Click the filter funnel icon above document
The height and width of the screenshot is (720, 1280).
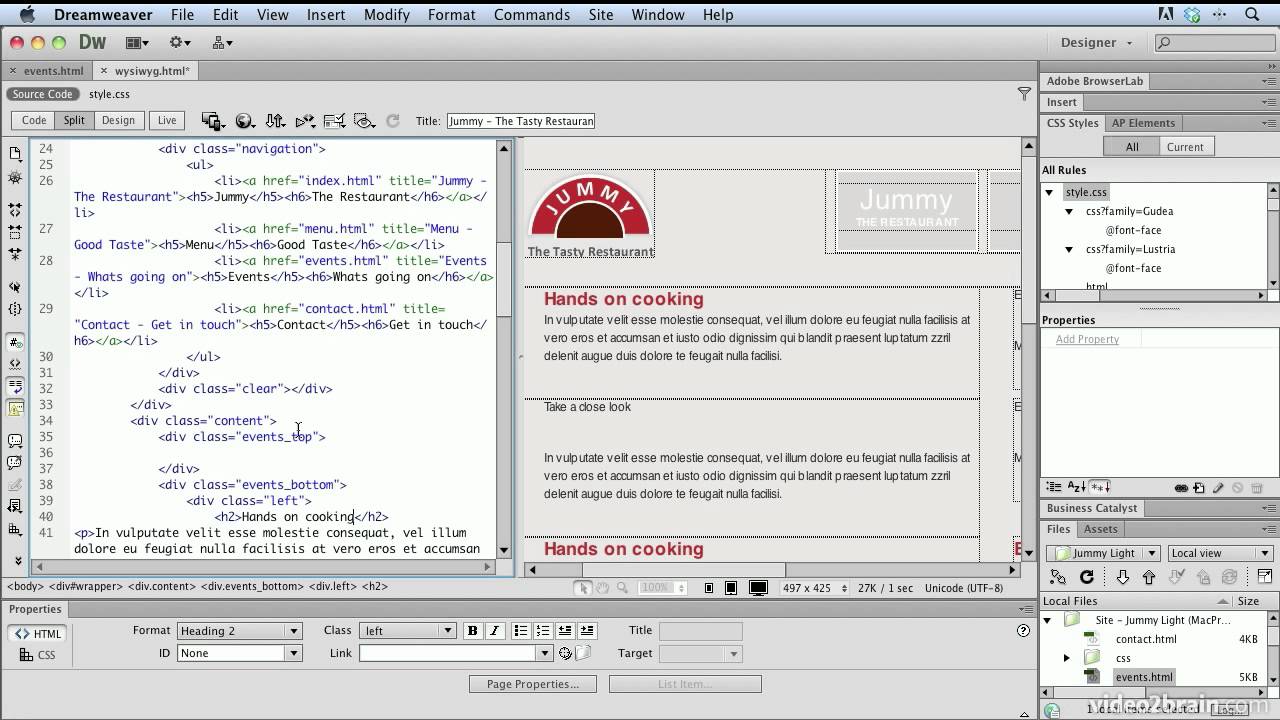point(1024,93)
